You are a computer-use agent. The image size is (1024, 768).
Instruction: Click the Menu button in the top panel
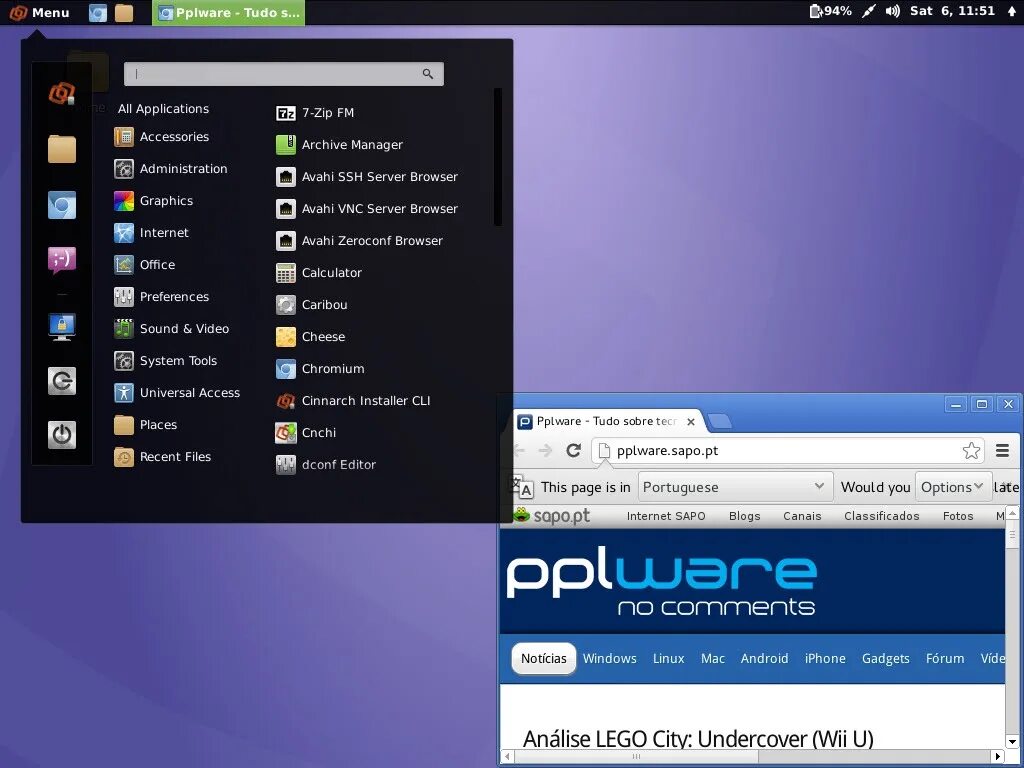click(39, 12)
